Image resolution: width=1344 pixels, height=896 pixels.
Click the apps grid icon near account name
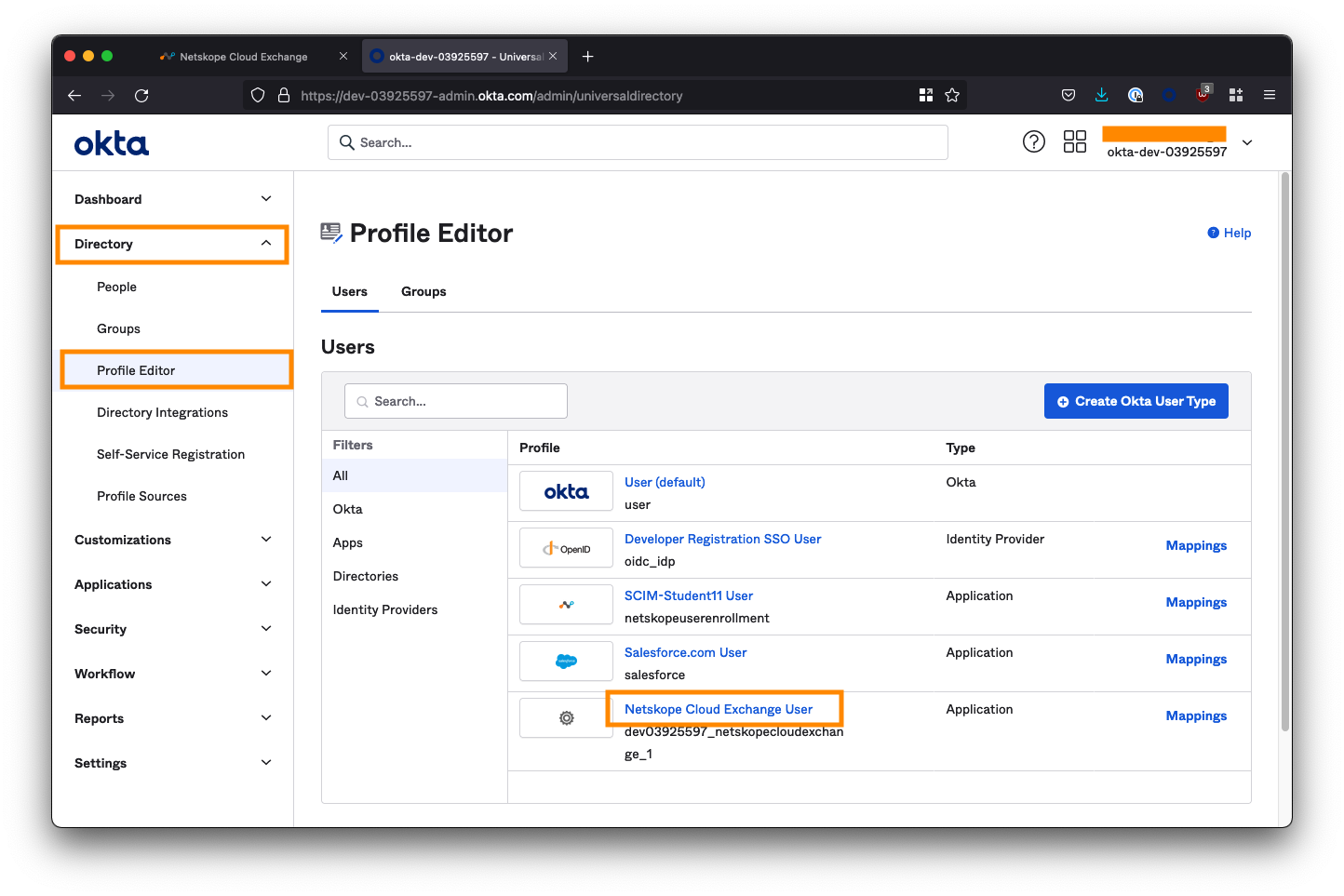coord(1074,141)
